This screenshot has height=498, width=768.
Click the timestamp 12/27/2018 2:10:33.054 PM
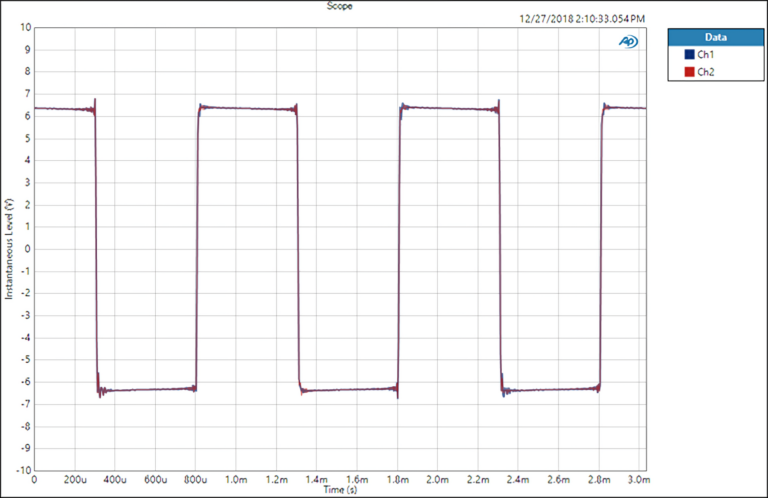582,19
